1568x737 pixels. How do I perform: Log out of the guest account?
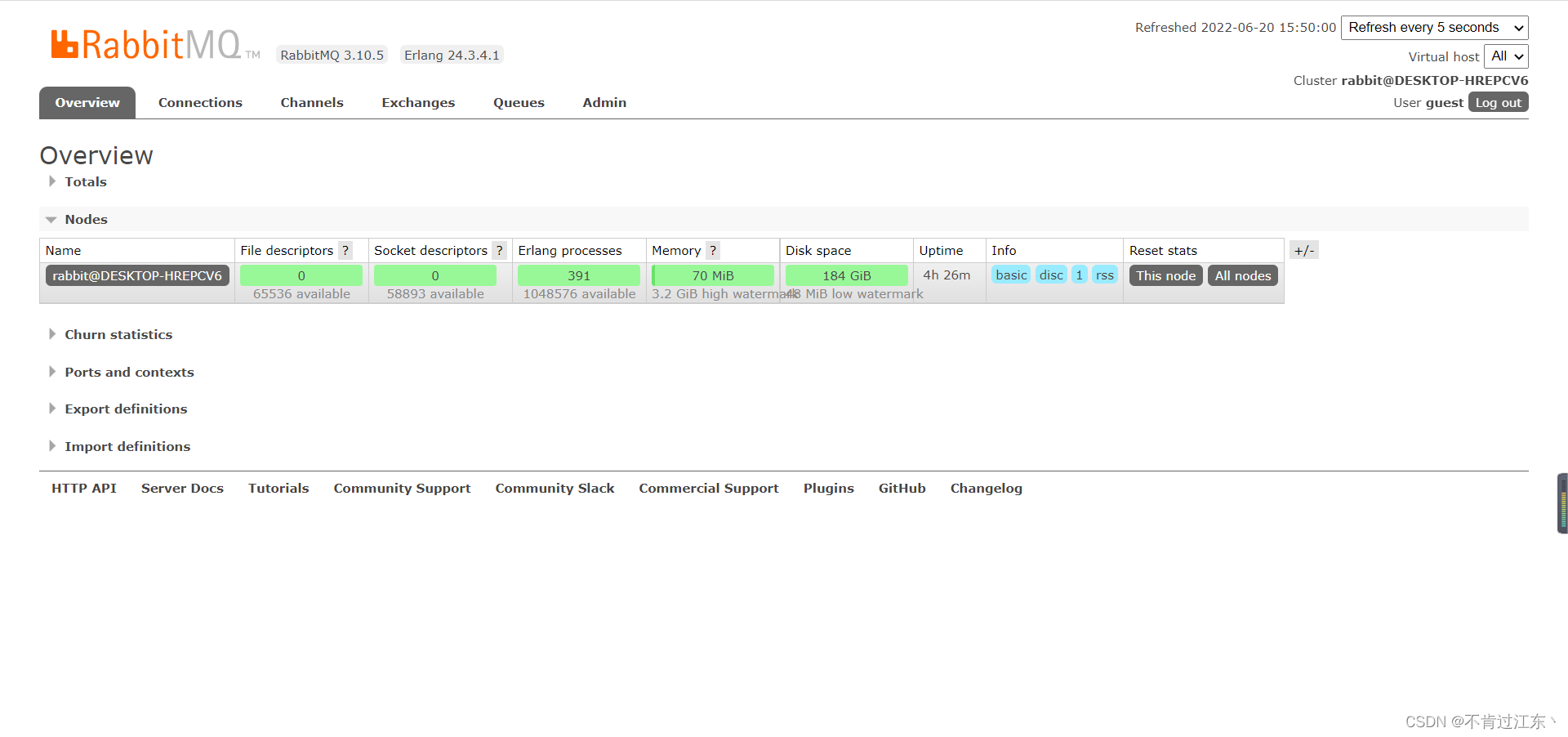(1499, 102)
